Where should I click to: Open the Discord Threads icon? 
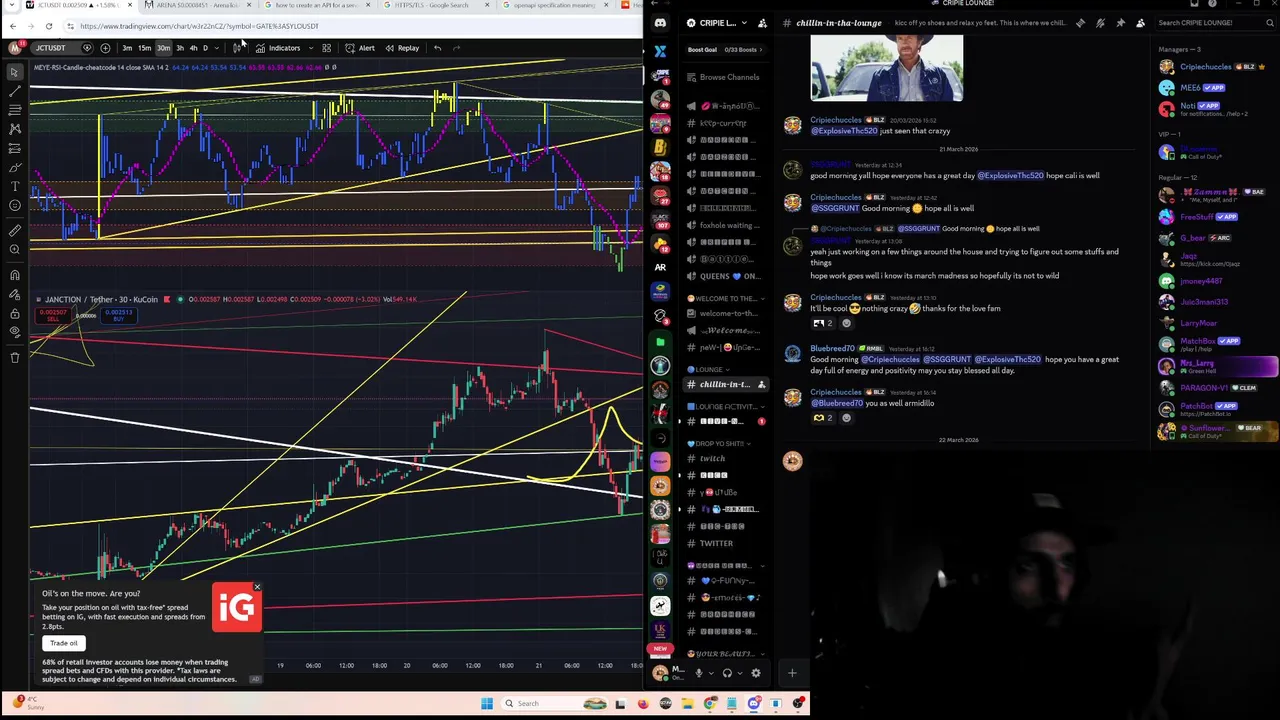point(1080,23)
